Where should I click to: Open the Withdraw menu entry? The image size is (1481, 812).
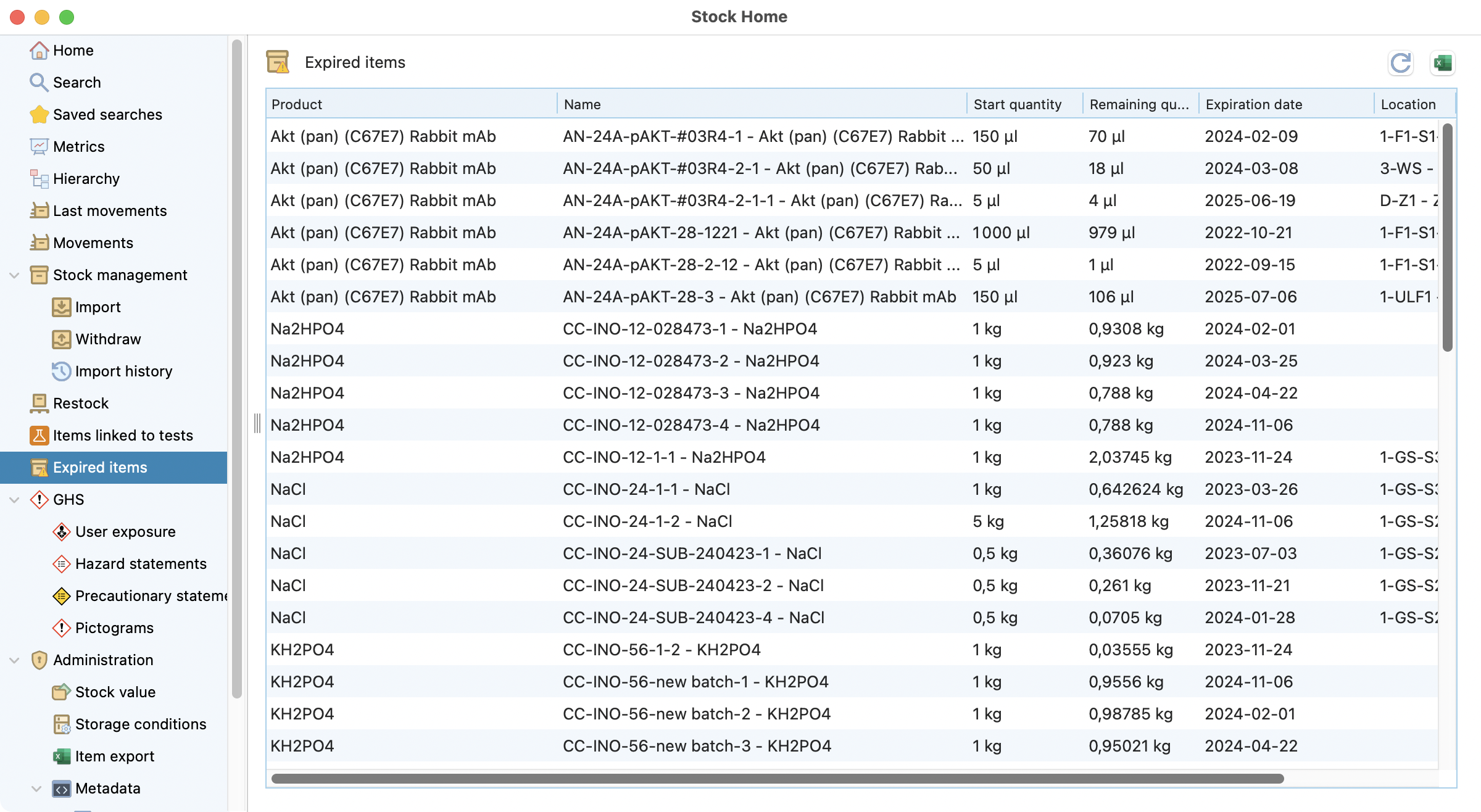pos(108,339)
